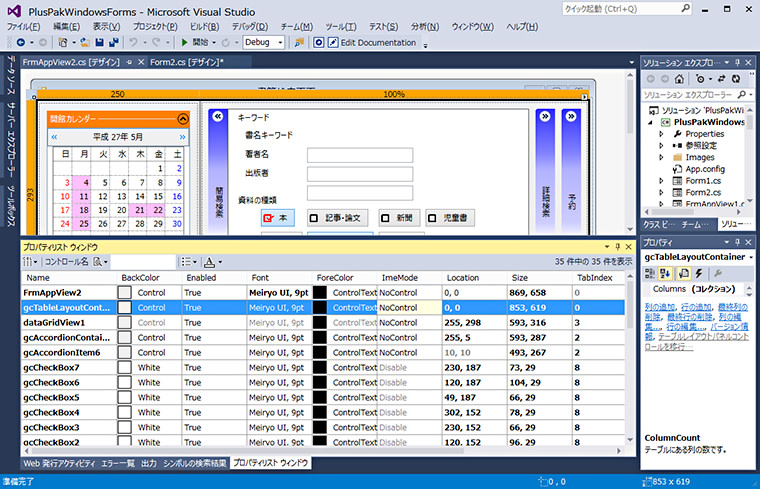Click BackColor swatch for FrmAppView2 row
This screenshot has width=760, height=489.
tap(125, 292)
